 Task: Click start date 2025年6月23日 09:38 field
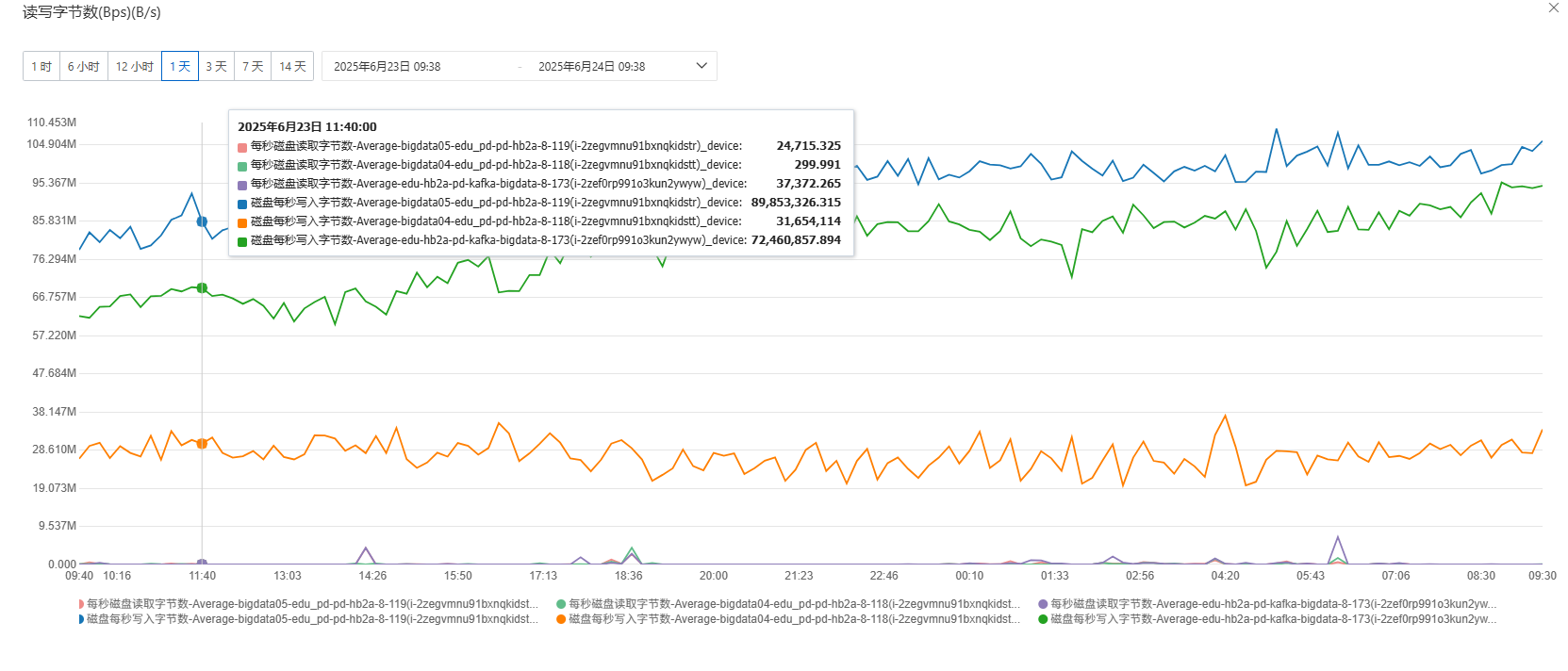388,67
